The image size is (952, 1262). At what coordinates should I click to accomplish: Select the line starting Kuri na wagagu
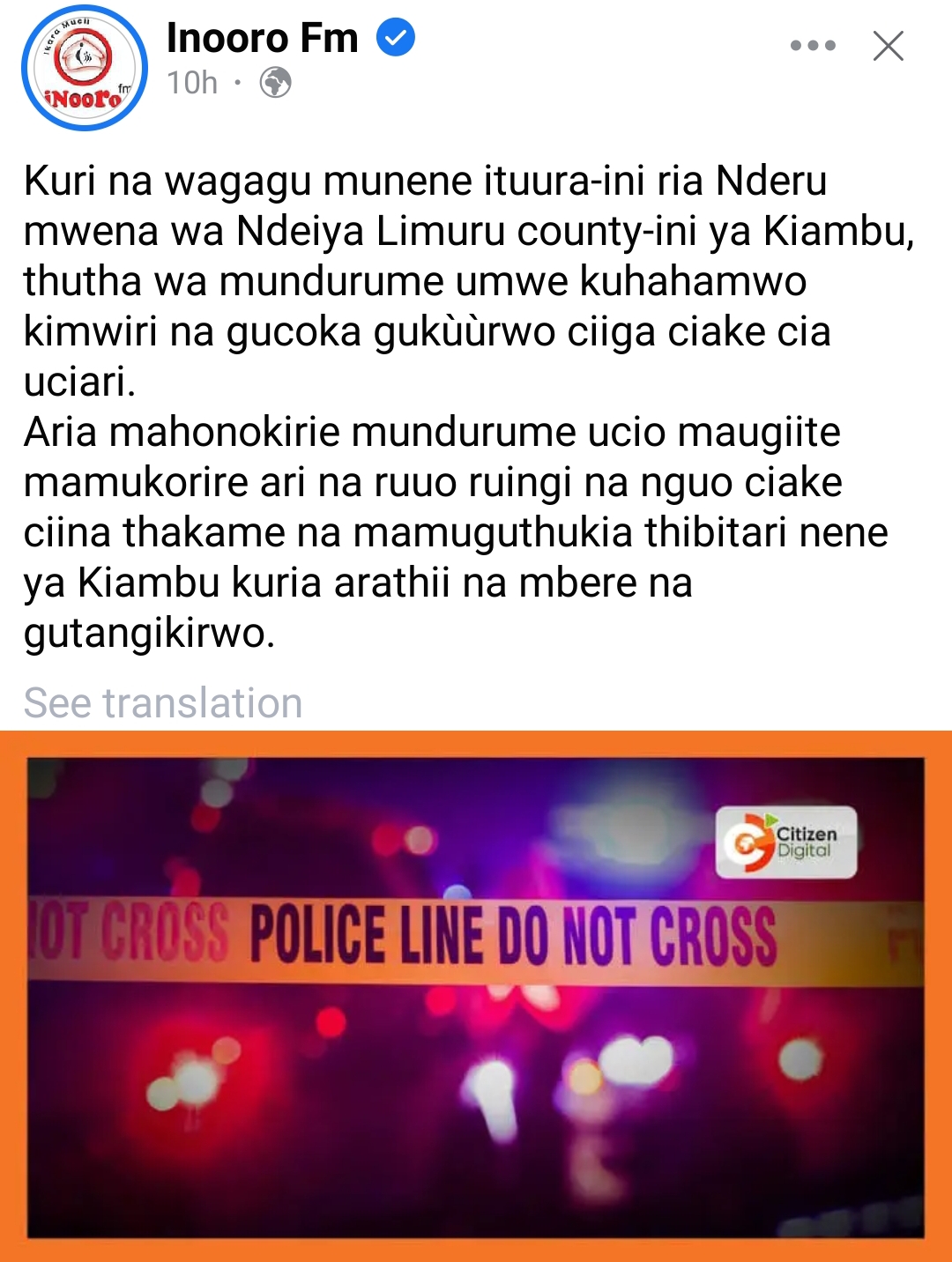pos(426,182)
